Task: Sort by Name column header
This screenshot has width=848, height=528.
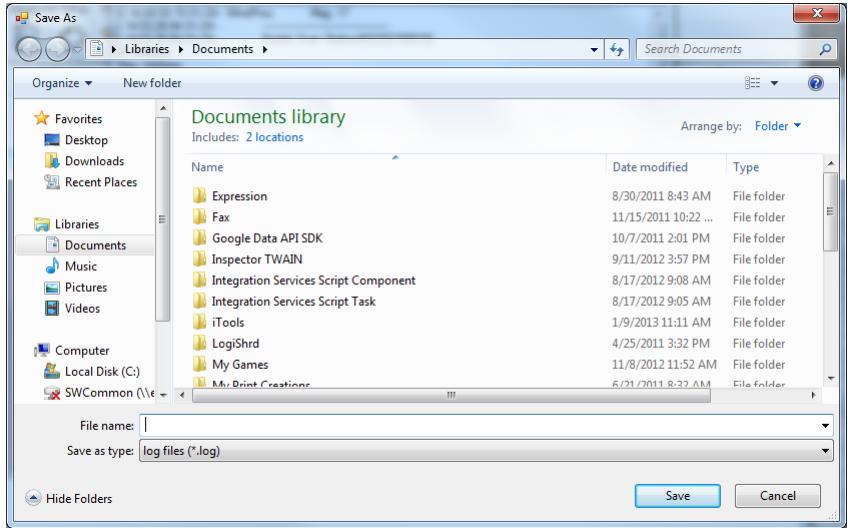Action: pyautogui.click(x=207, y=167)
